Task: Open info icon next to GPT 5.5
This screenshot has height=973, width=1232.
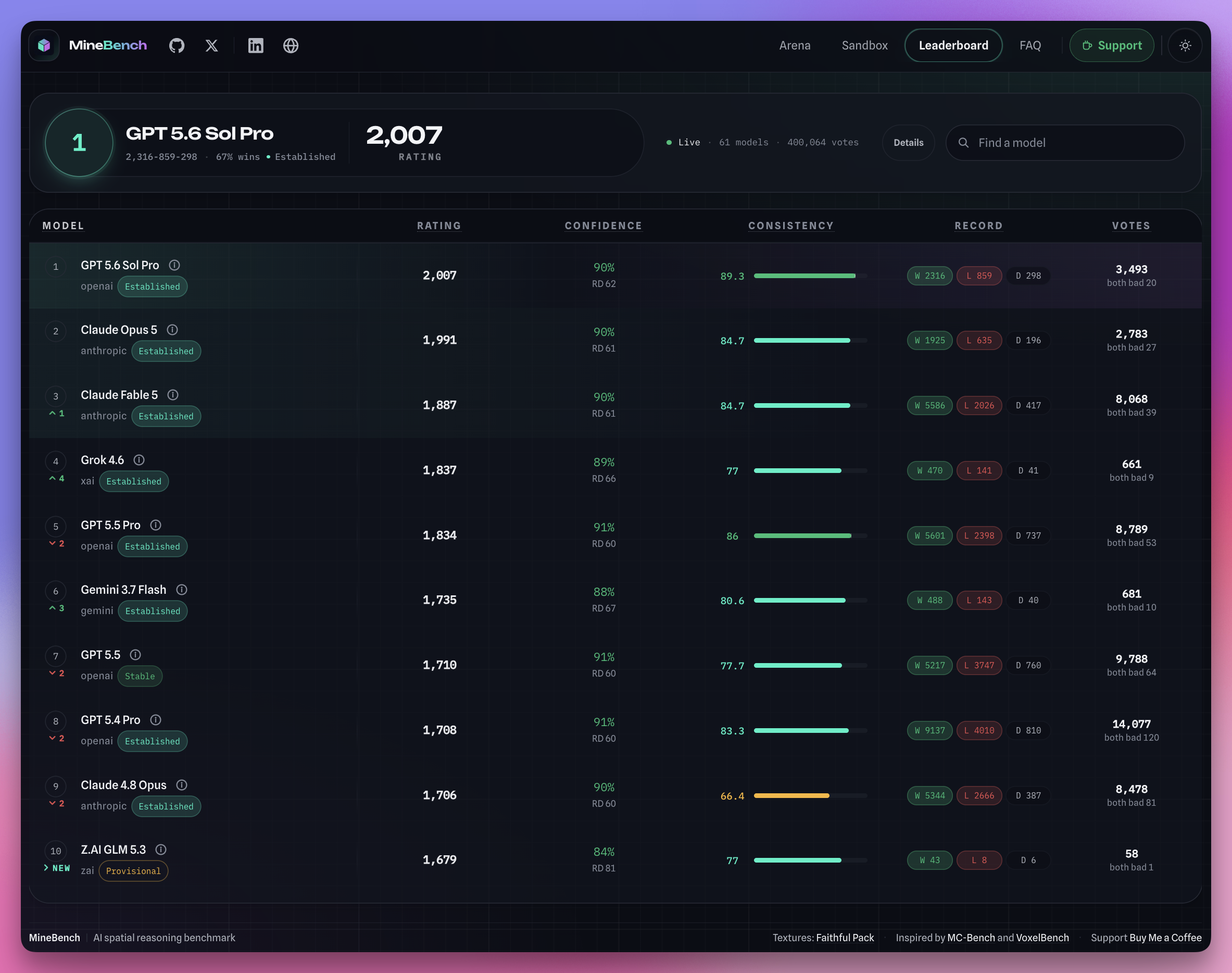Action: pyautogui.click(x=135, y=655)
